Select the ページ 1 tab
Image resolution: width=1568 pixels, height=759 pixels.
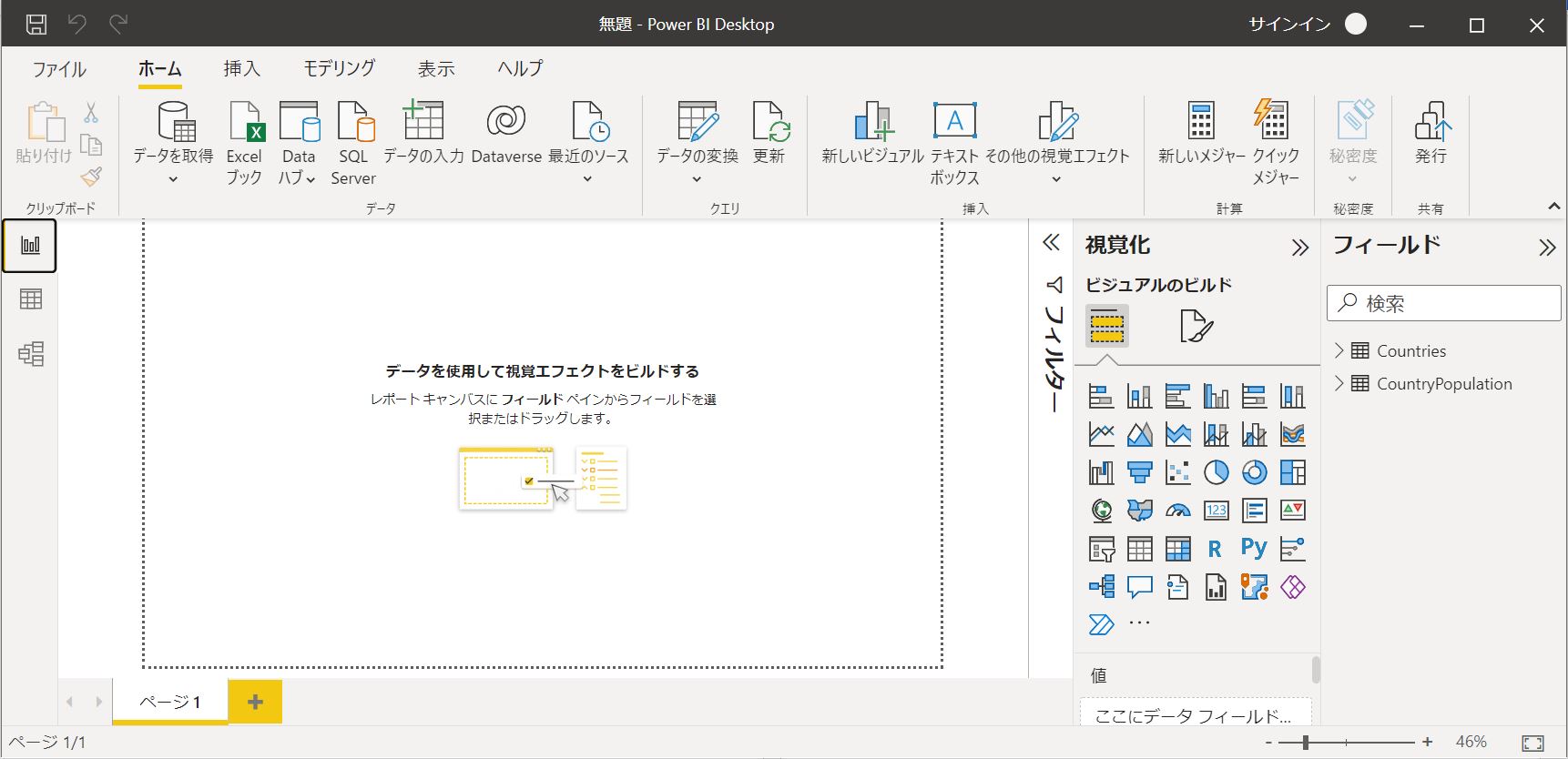(170, 702)
